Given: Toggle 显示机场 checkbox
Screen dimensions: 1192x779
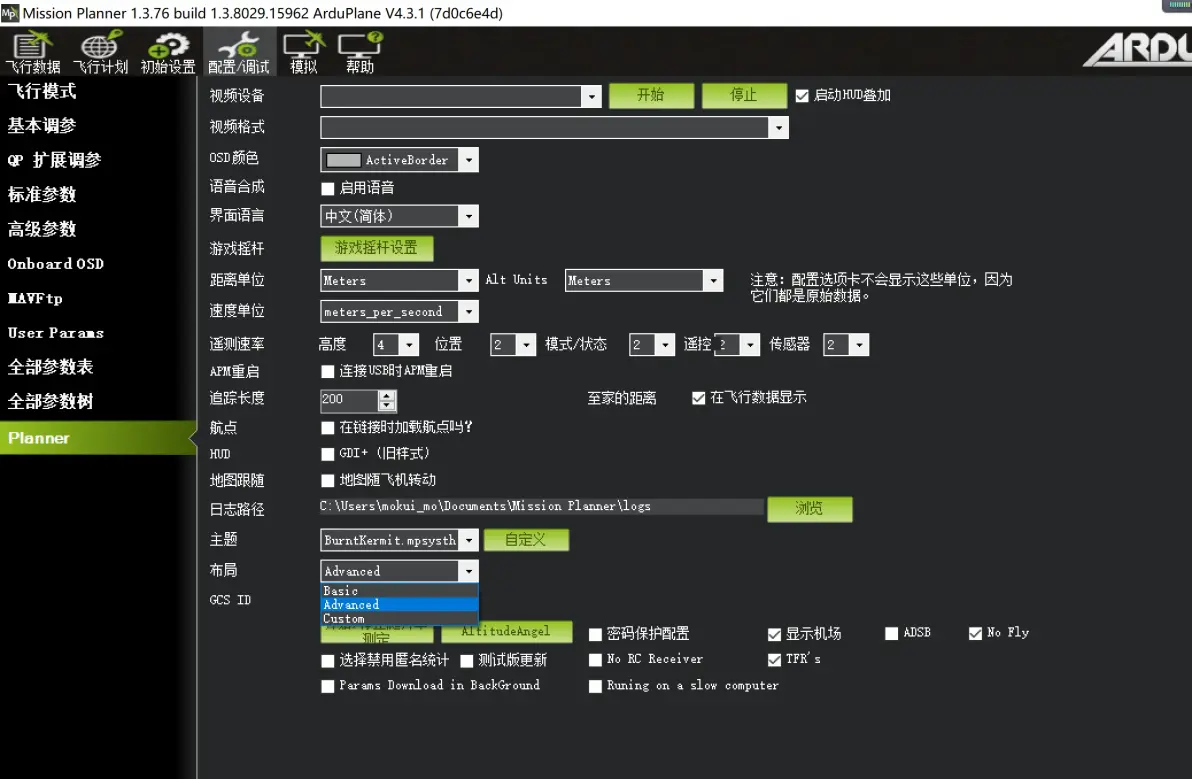Looking at the screenshot, I should click(x=774, y=634).
